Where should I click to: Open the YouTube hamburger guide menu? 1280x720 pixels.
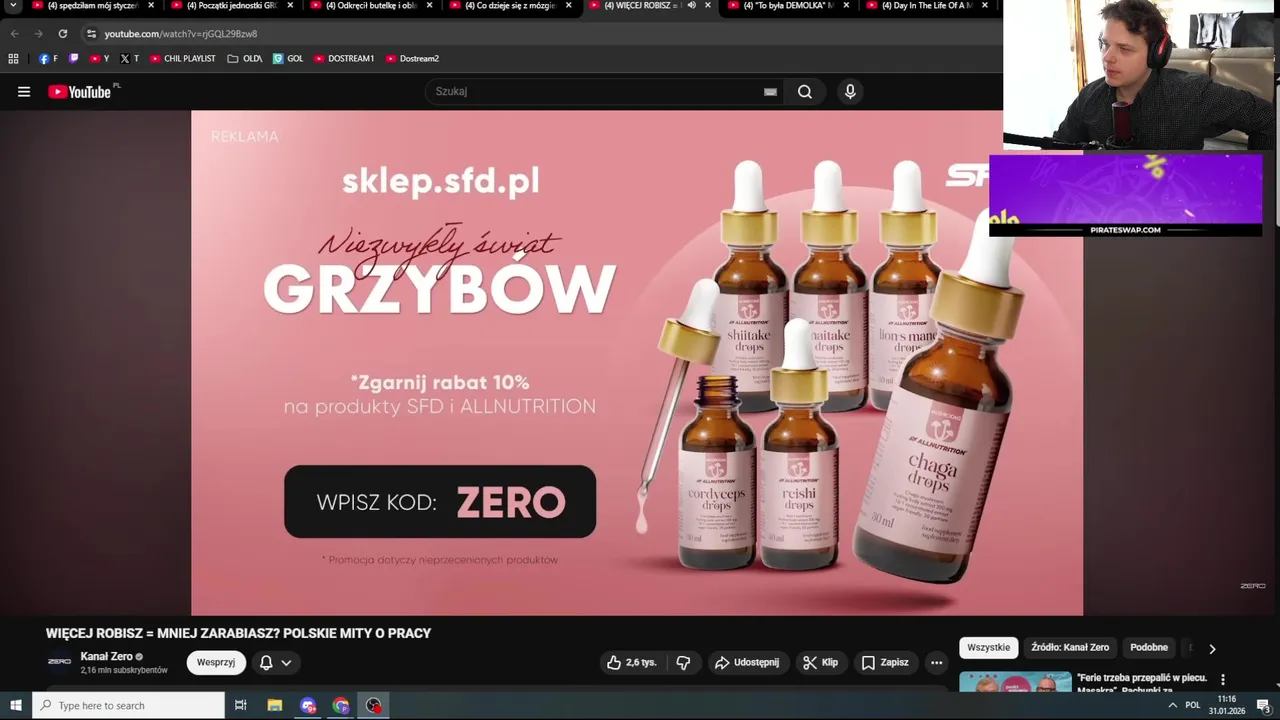[24, 92]
